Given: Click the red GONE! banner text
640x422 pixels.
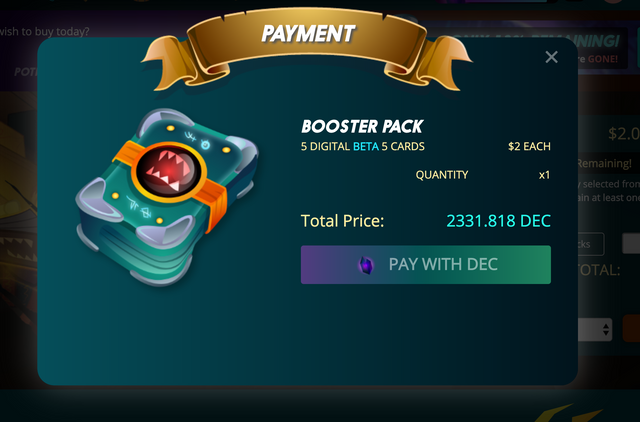Looking at the screenshot, I should click(x=602, y=59).
